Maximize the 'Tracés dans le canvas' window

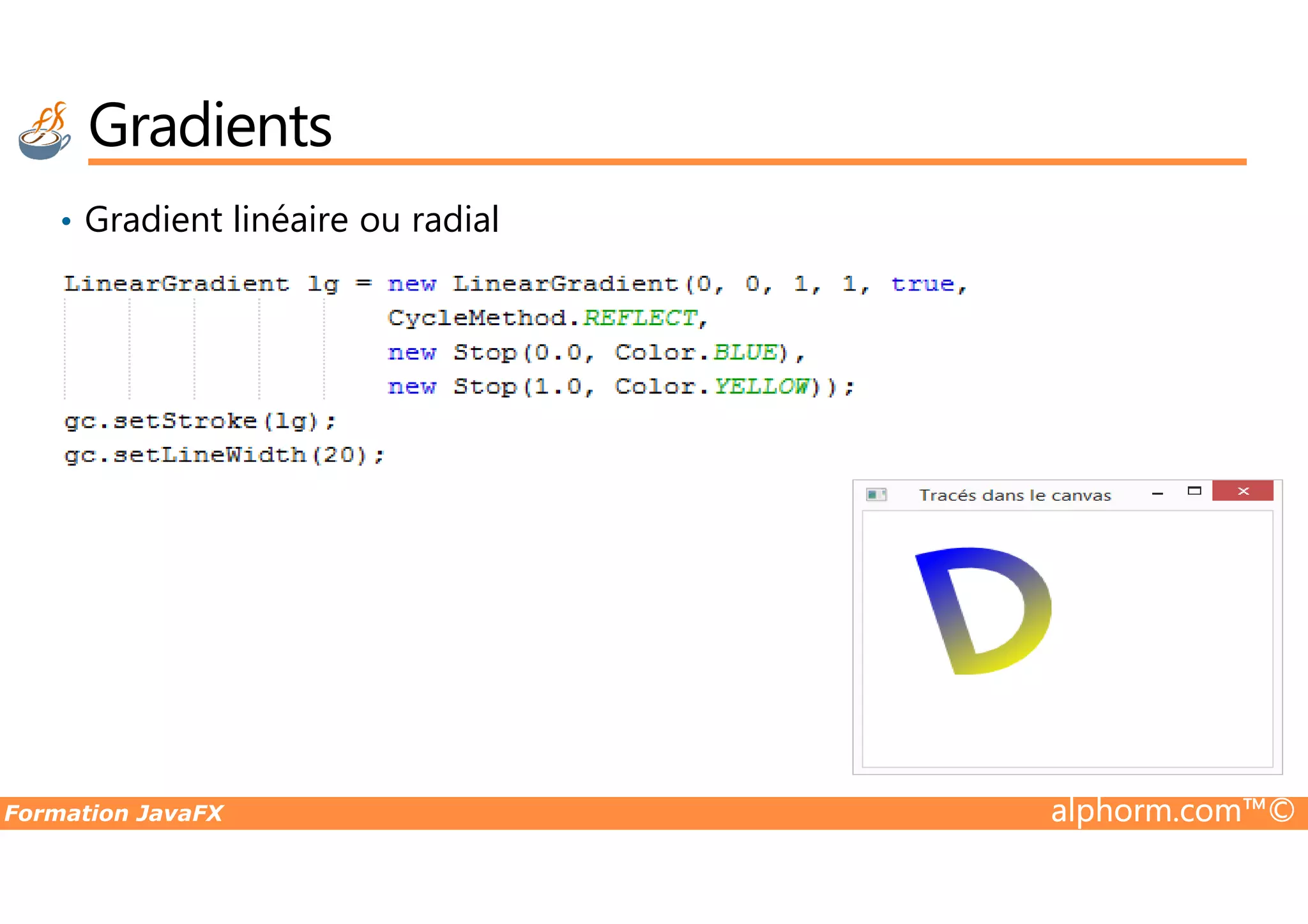[x=1194, y=491]
